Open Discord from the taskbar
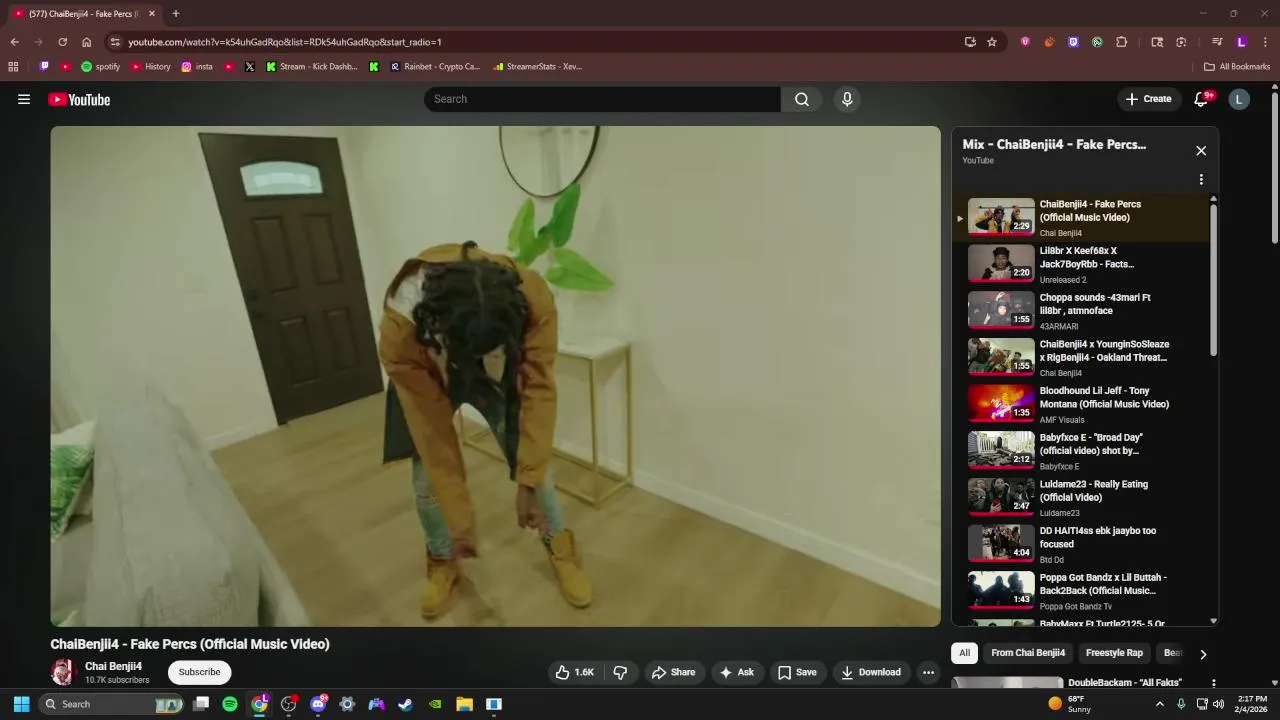Image resolution: width=1280 pixels, height=720 pixels. tap(318, 704)
